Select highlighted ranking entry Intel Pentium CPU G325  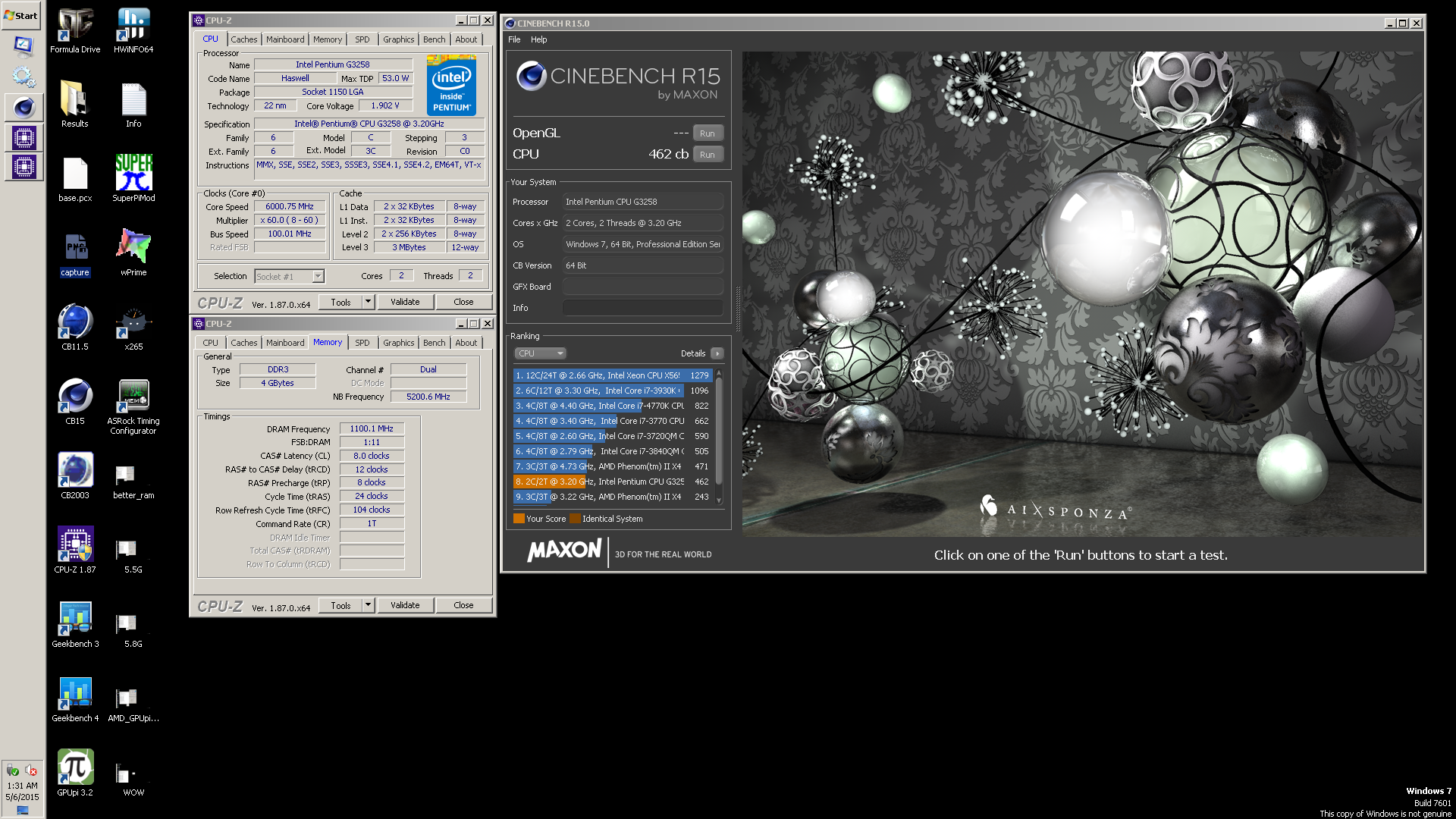(612, 482)
